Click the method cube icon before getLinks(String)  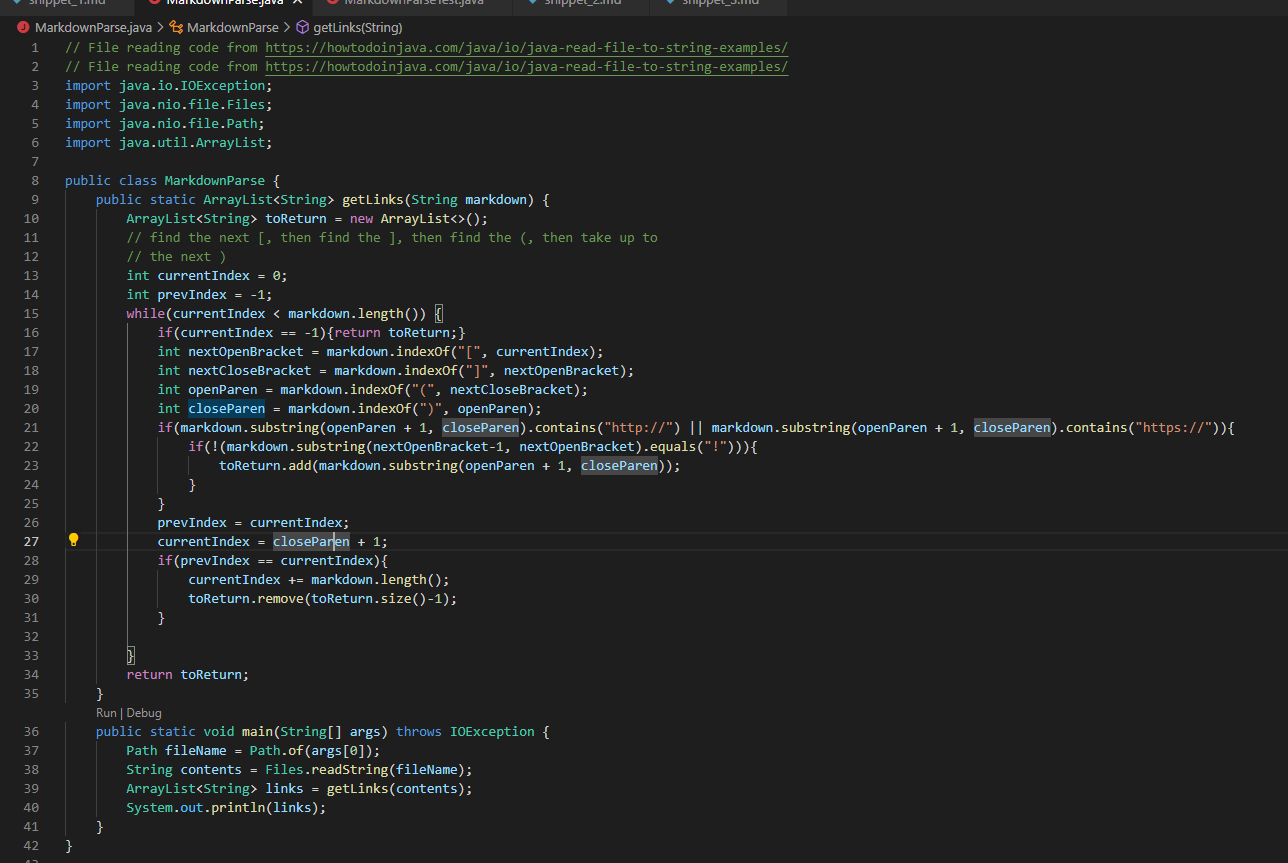coord(302,27)
